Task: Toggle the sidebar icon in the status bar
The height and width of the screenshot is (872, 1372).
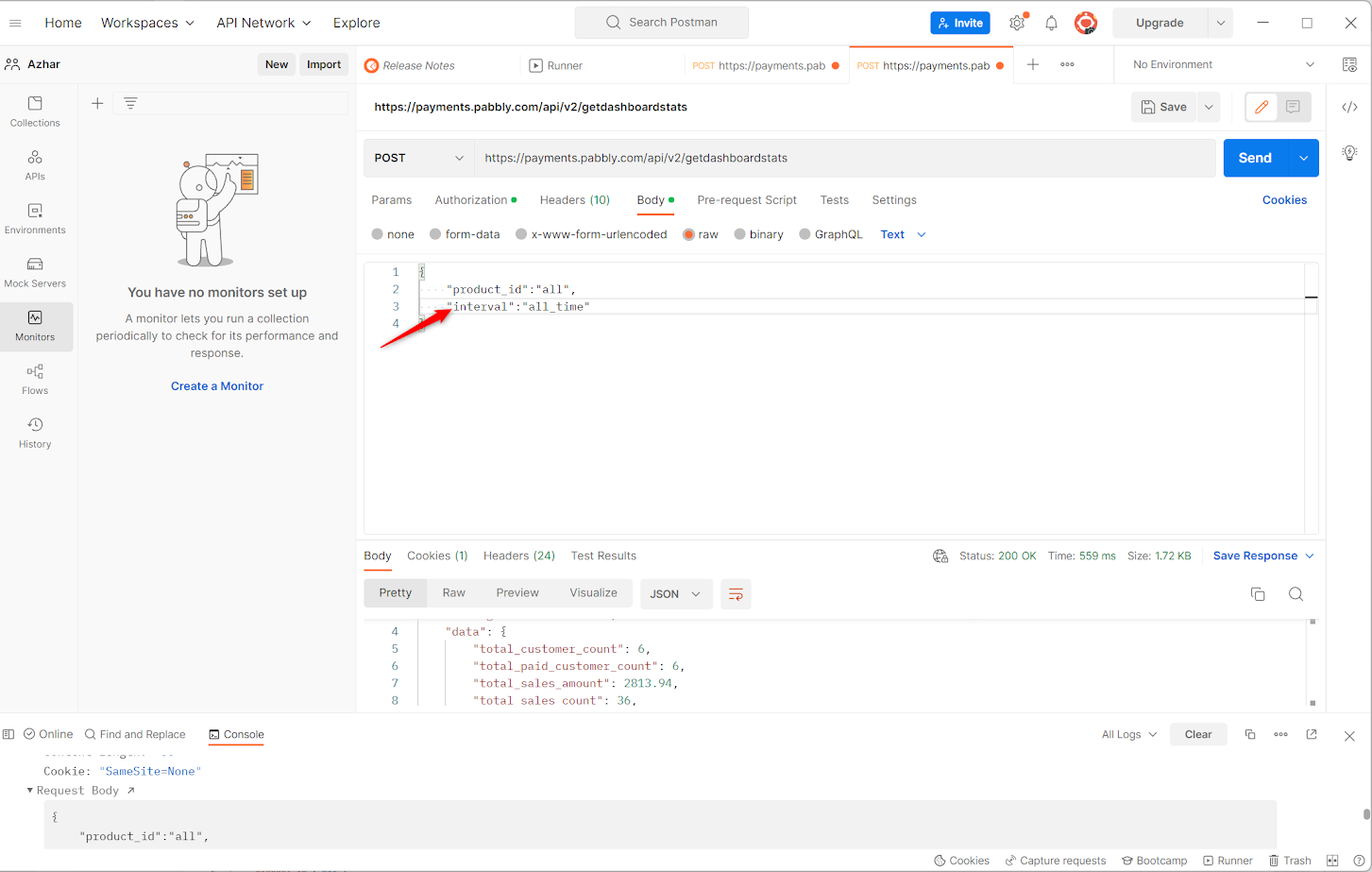Action: (8, 734)
